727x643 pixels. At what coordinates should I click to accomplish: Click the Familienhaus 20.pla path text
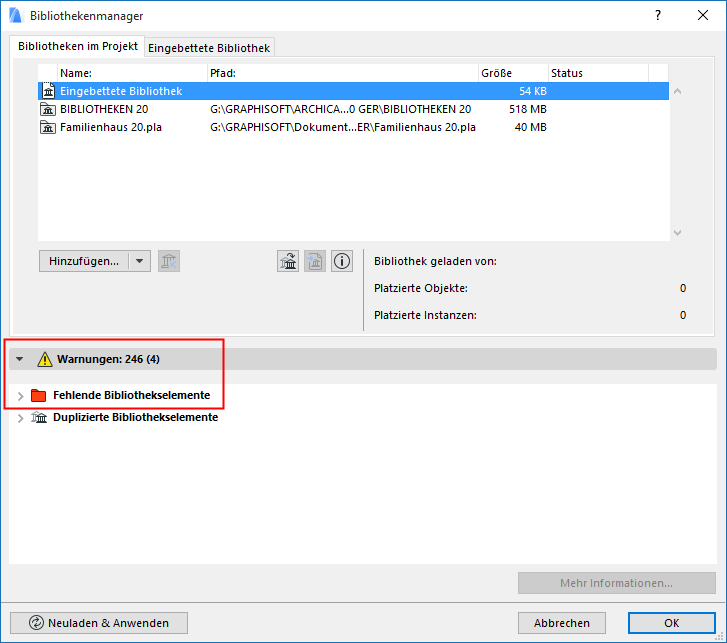click(343, 127)
